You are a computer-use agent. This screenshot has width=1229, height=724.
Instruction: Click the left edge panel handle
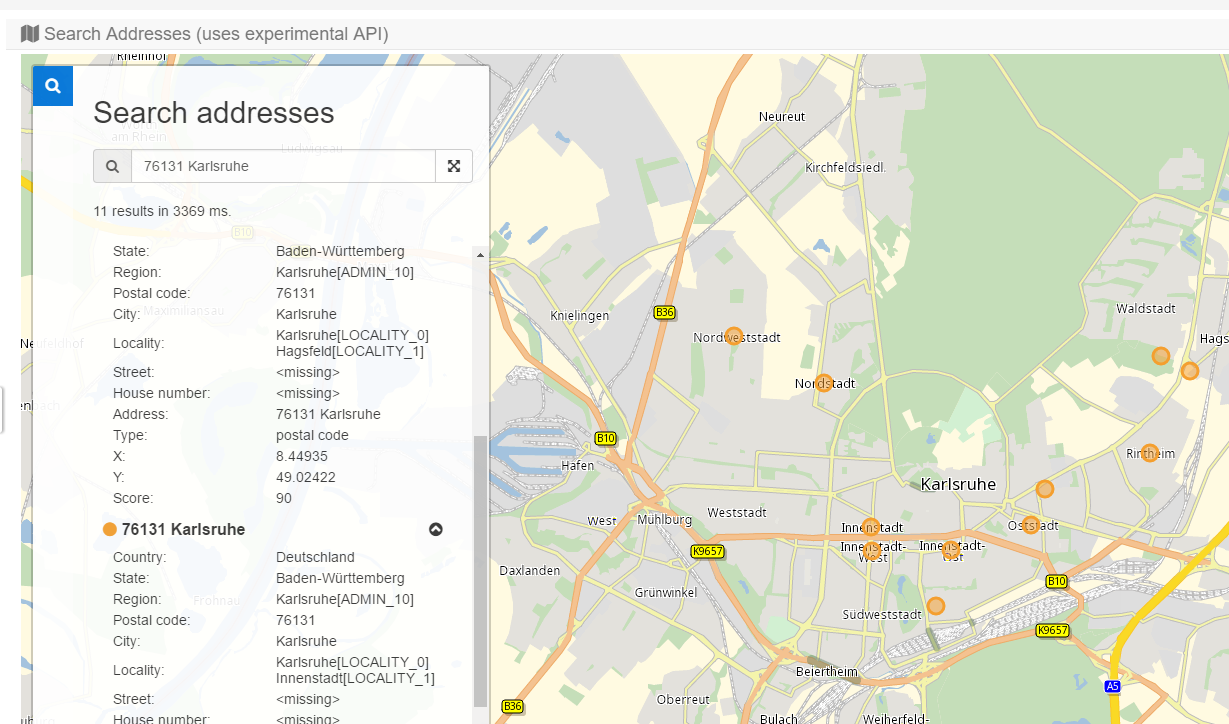[2, 409]
